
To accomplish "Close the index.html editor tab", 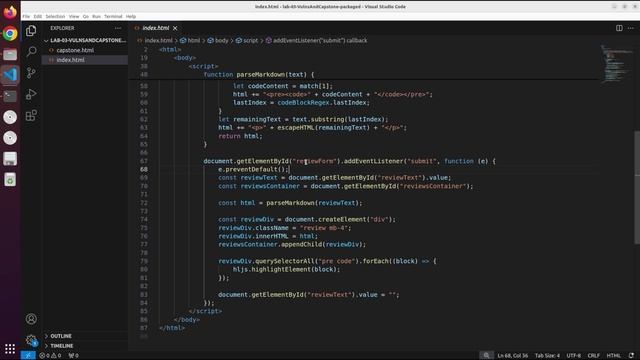I will tap(175, 28).
